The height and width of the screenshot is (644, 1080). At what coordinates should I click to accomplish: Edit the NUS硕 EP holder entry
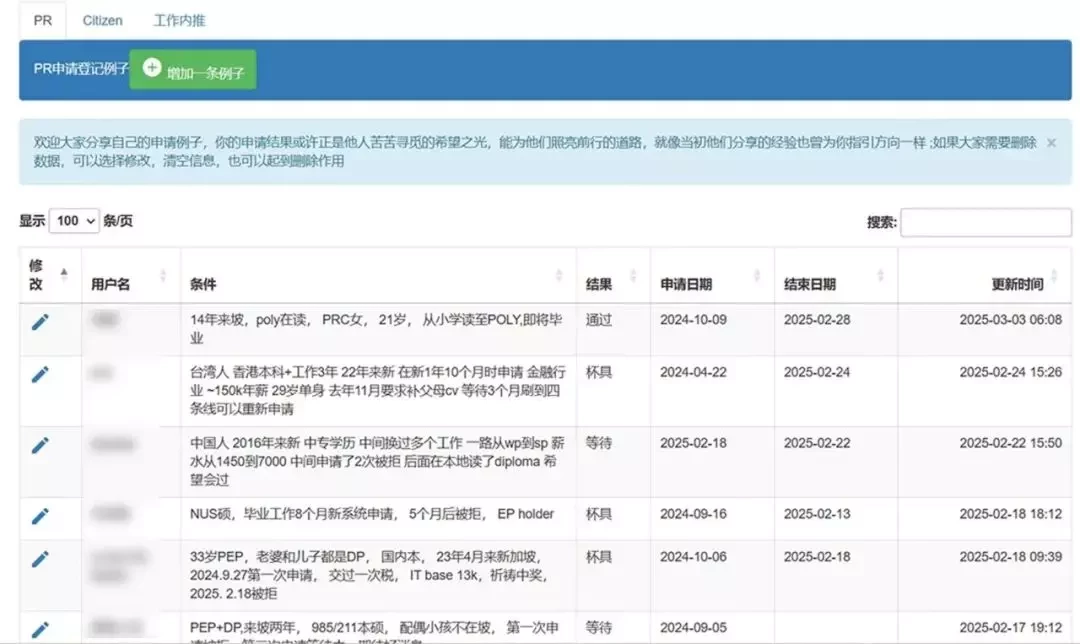pyautogui.click(x=40, y=516)
